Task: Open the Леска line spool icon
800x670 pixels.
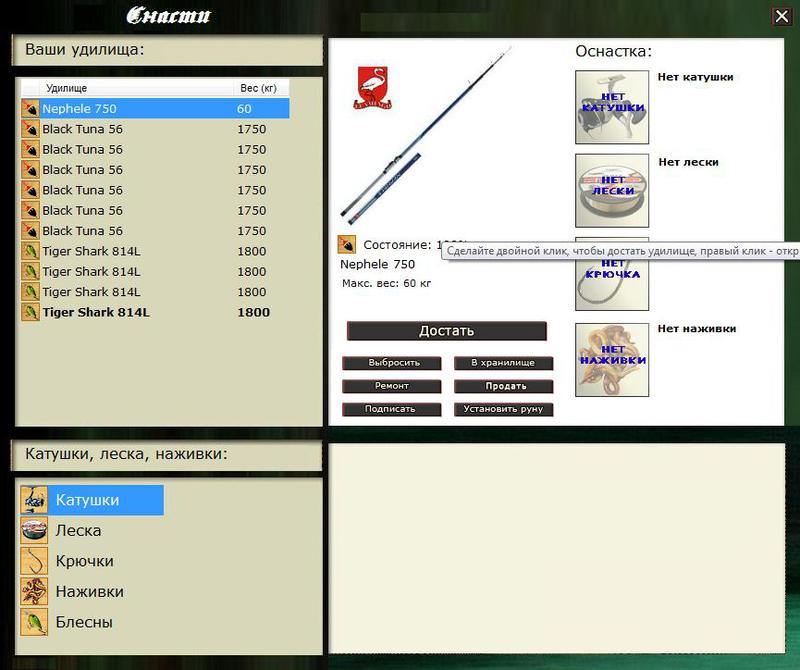Action: tap(34, 530)
